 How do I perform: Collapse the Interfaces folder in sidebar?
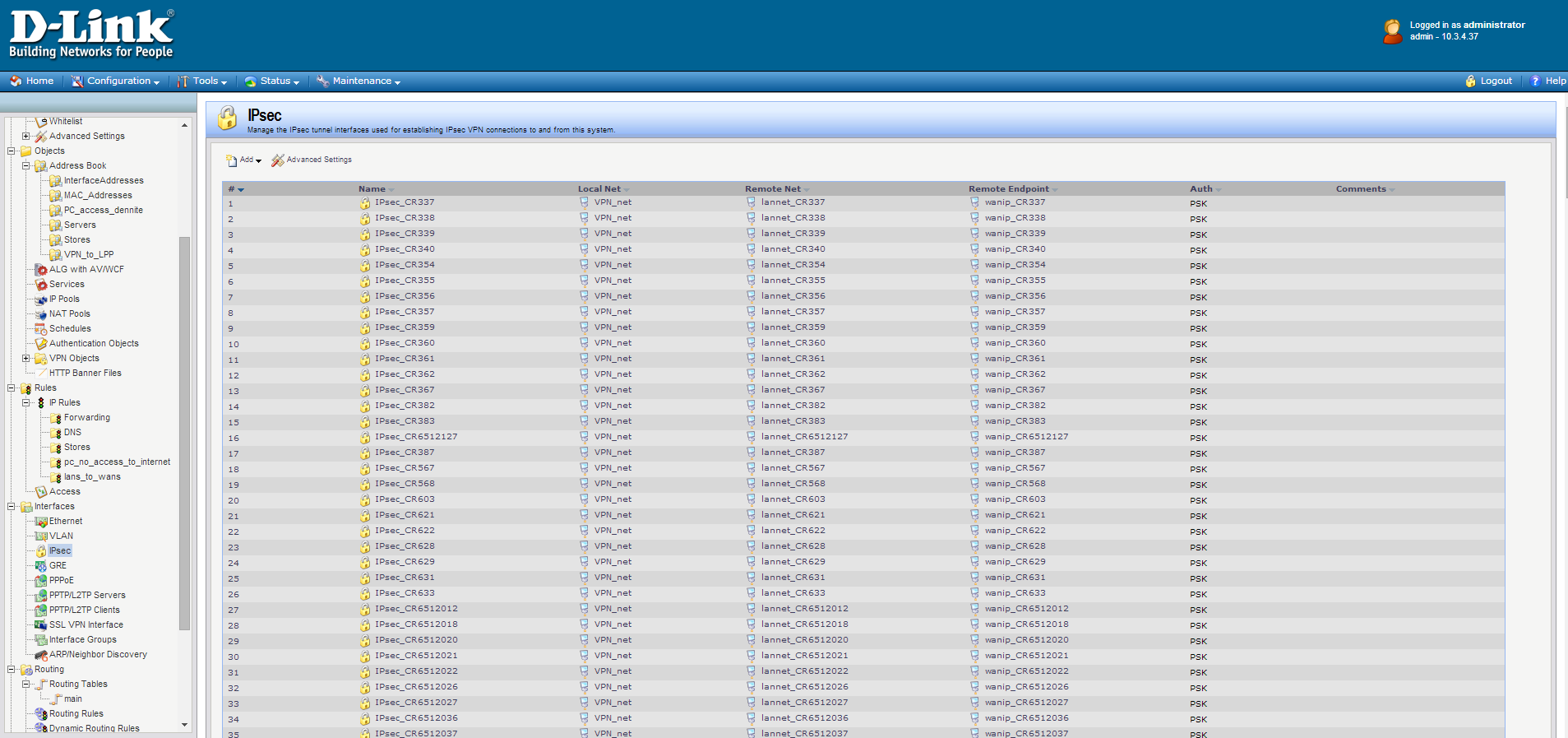[x=11, y=507]
